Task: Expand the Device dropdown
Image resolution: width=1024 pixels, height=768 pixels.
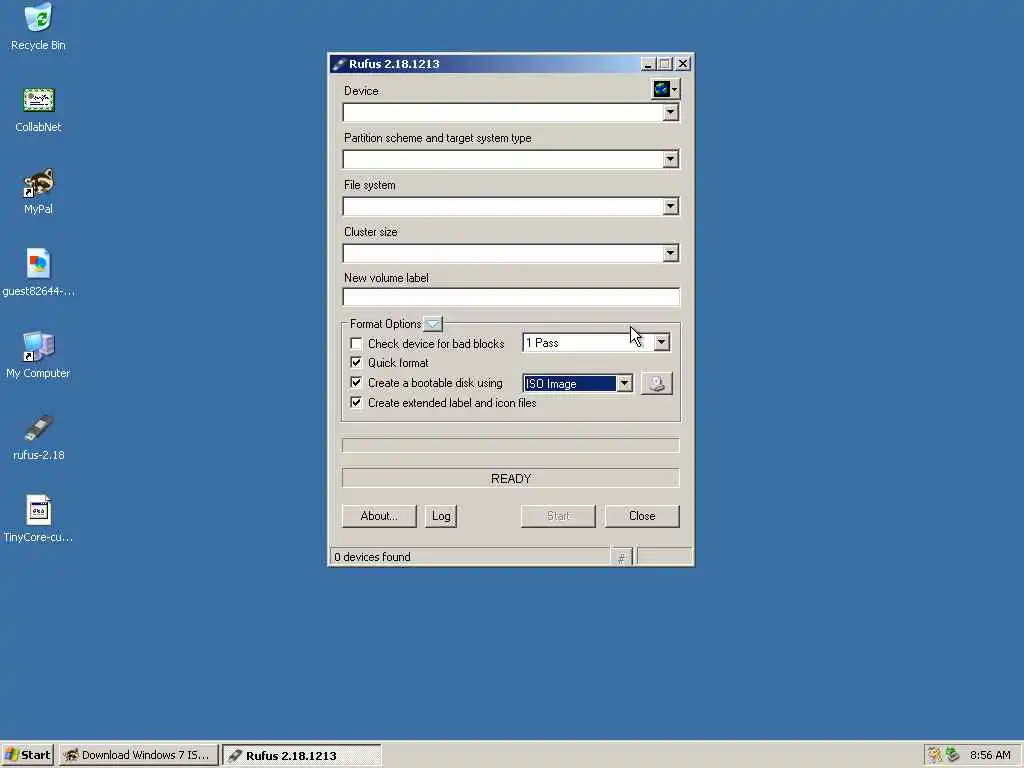Action: [670, 112]
